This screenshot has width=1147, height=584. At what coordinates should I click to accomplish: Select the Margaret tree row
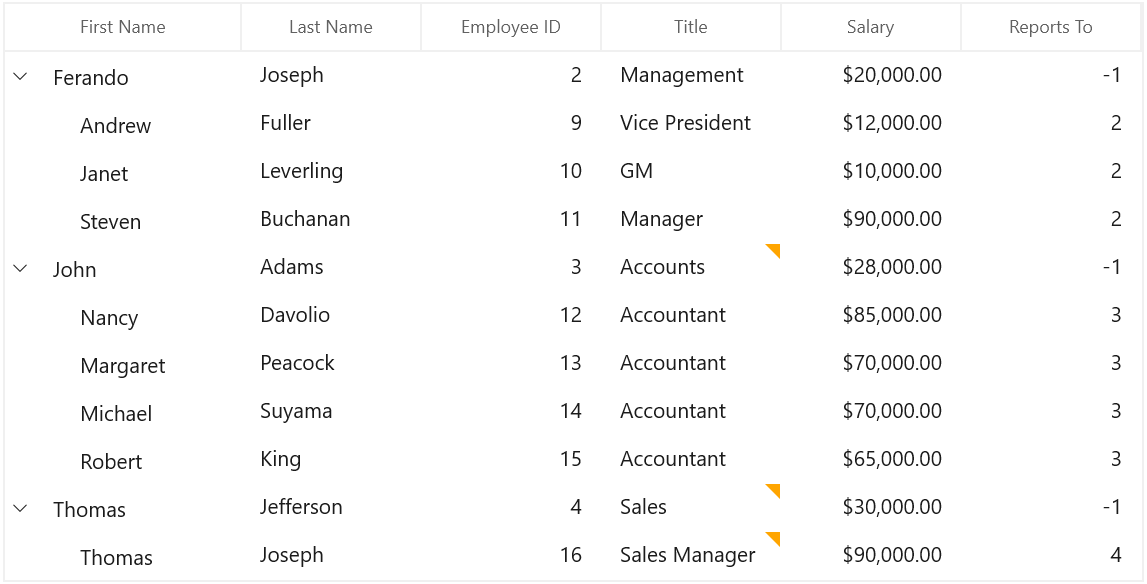click(x=123, y=366)
